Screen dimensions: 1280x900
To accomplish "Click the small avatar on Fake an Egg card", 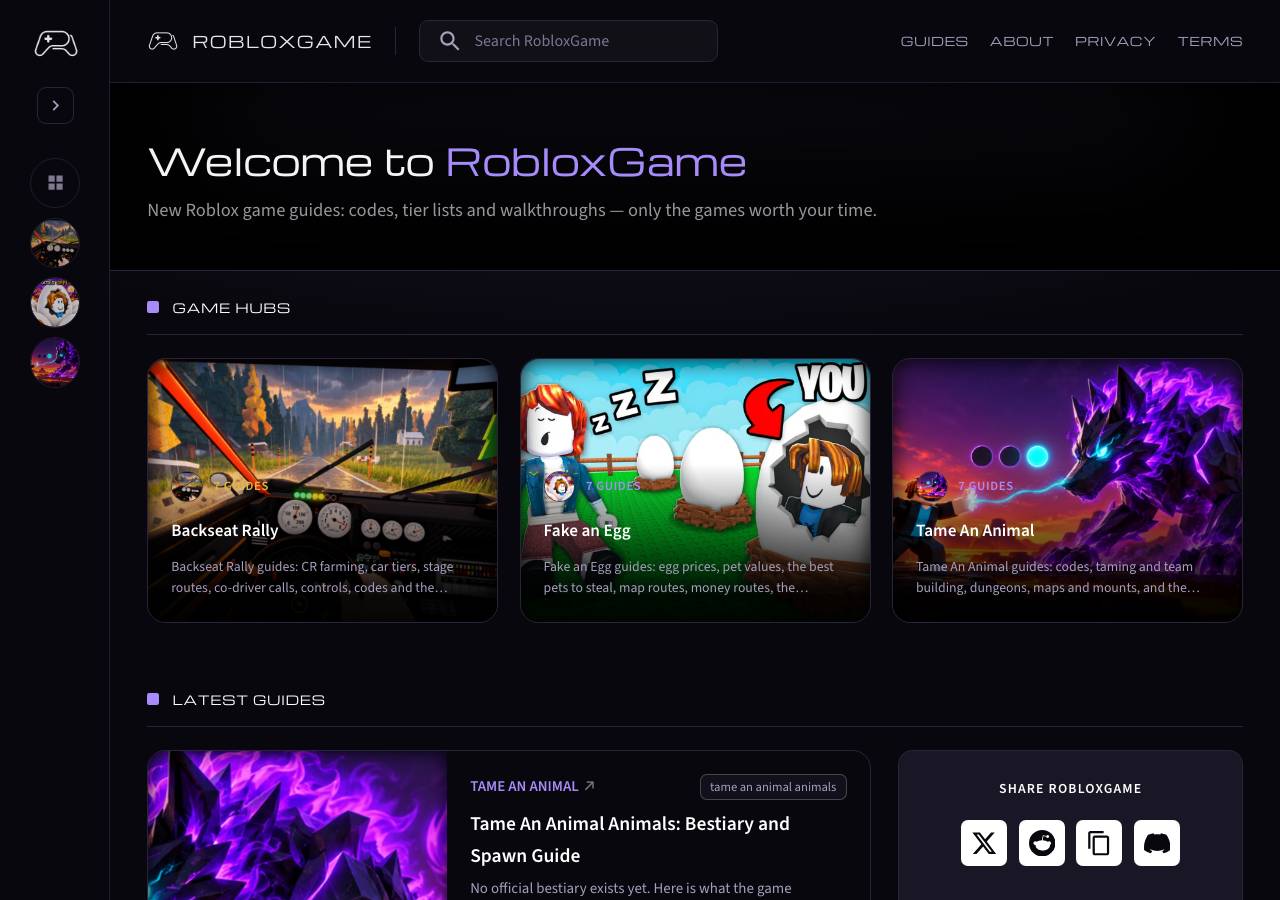I will pos(559,486).
